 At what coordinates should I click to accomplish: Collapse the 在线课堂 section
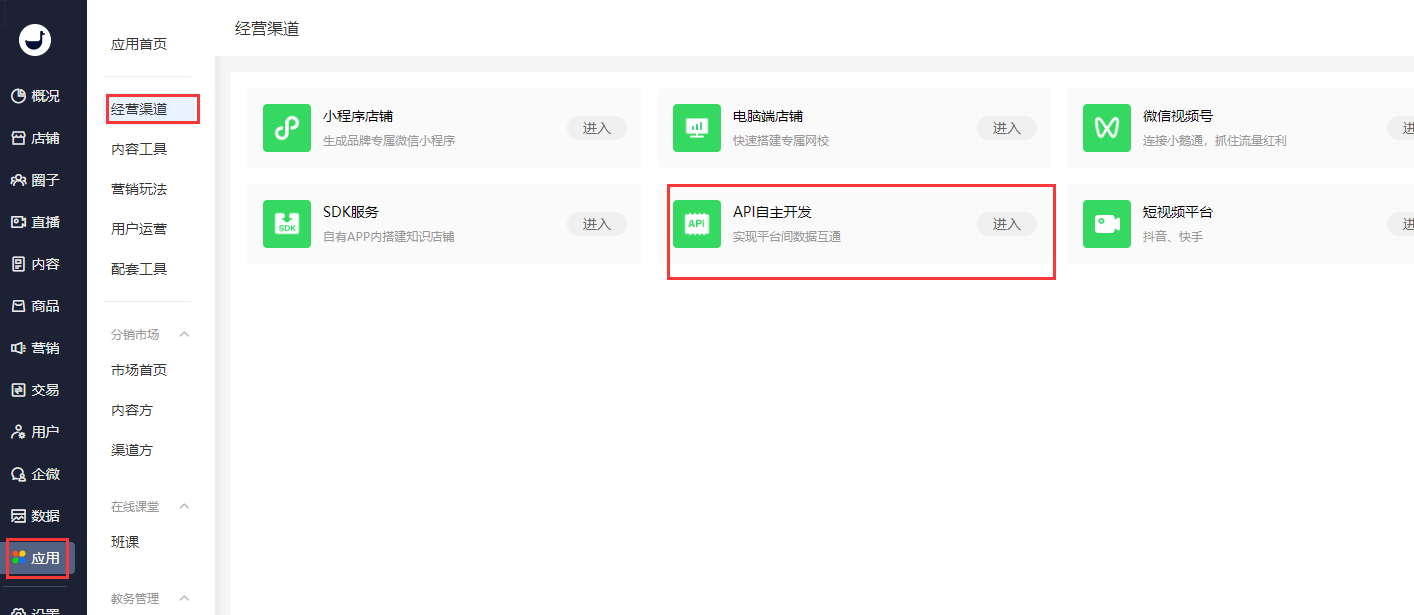coord(184,506)
